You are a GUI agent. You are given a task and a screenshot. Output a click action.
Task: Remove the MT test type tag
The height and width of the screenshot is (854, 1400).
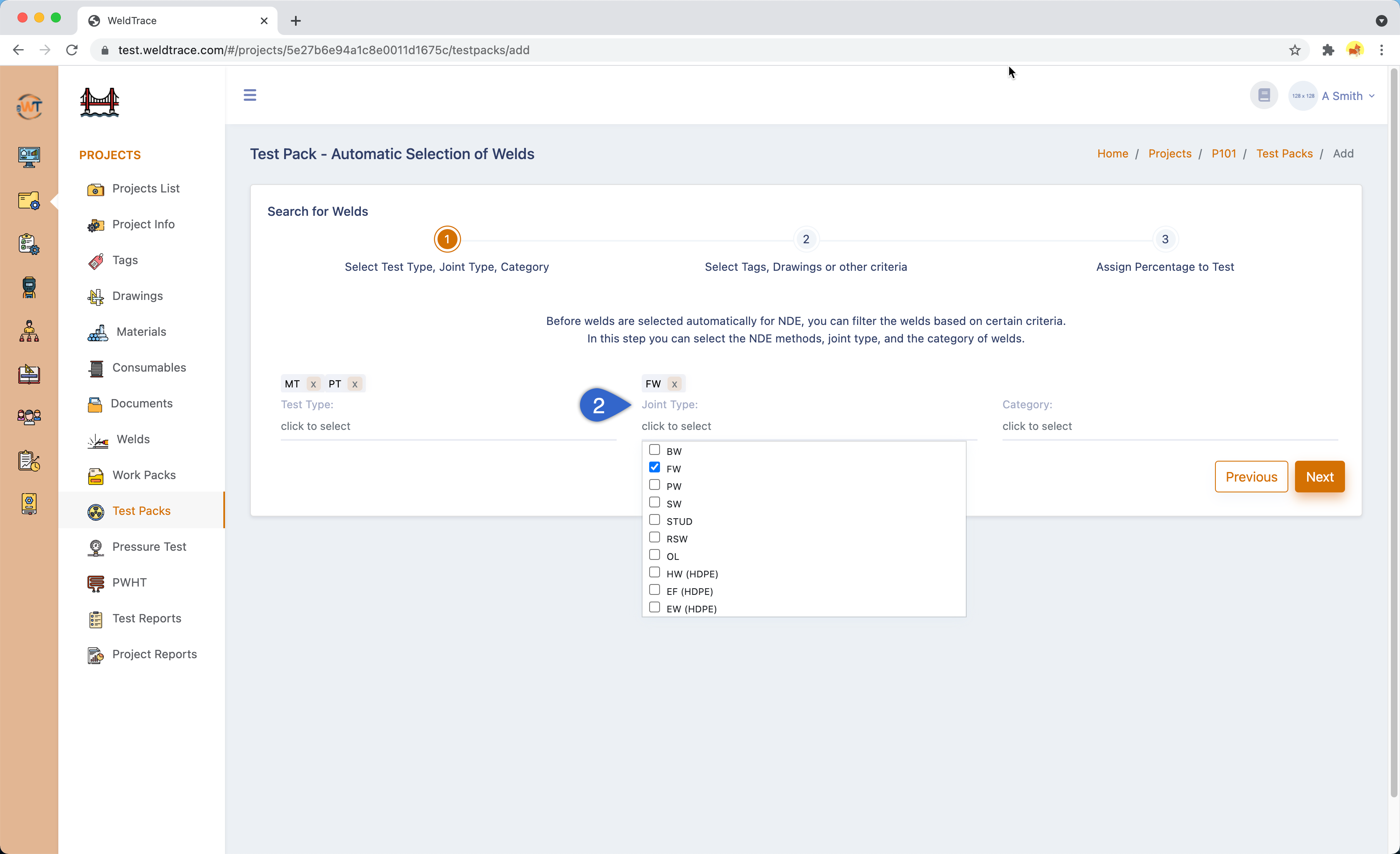313,384
